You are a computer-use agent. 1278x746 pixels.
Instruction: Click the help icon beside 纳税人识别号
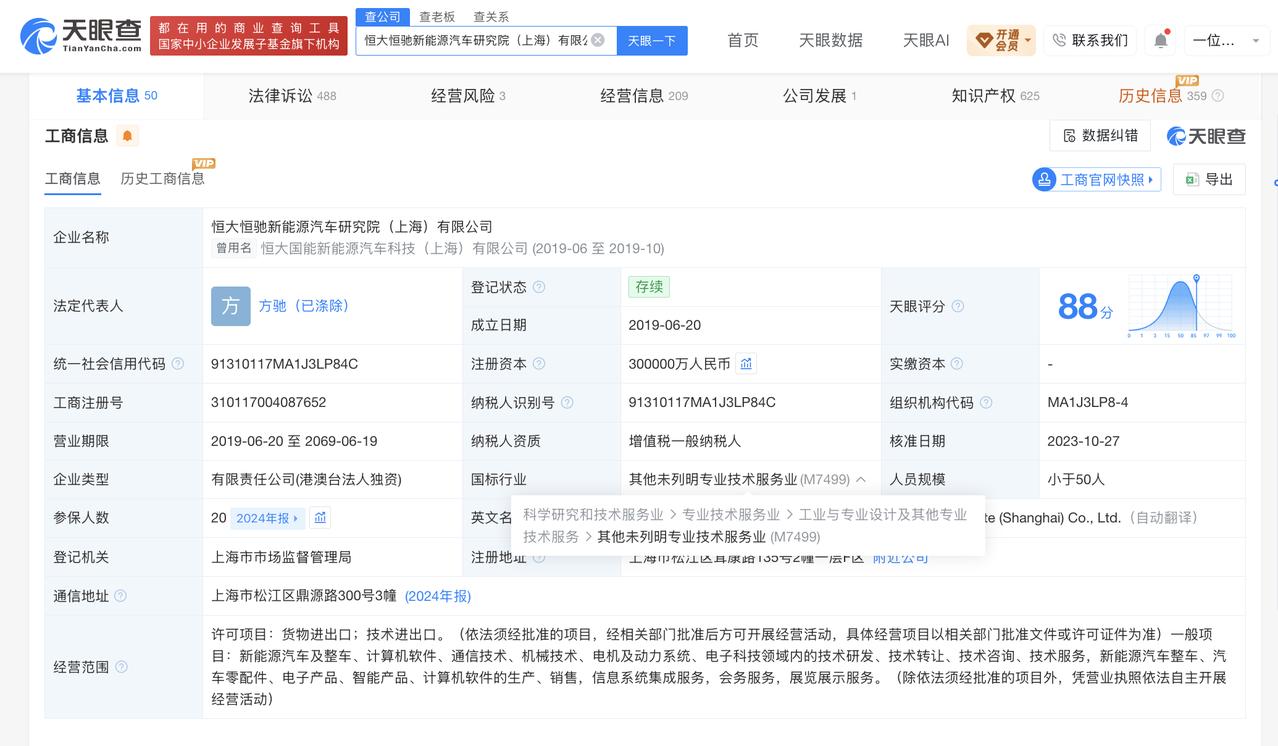point(567,403)
